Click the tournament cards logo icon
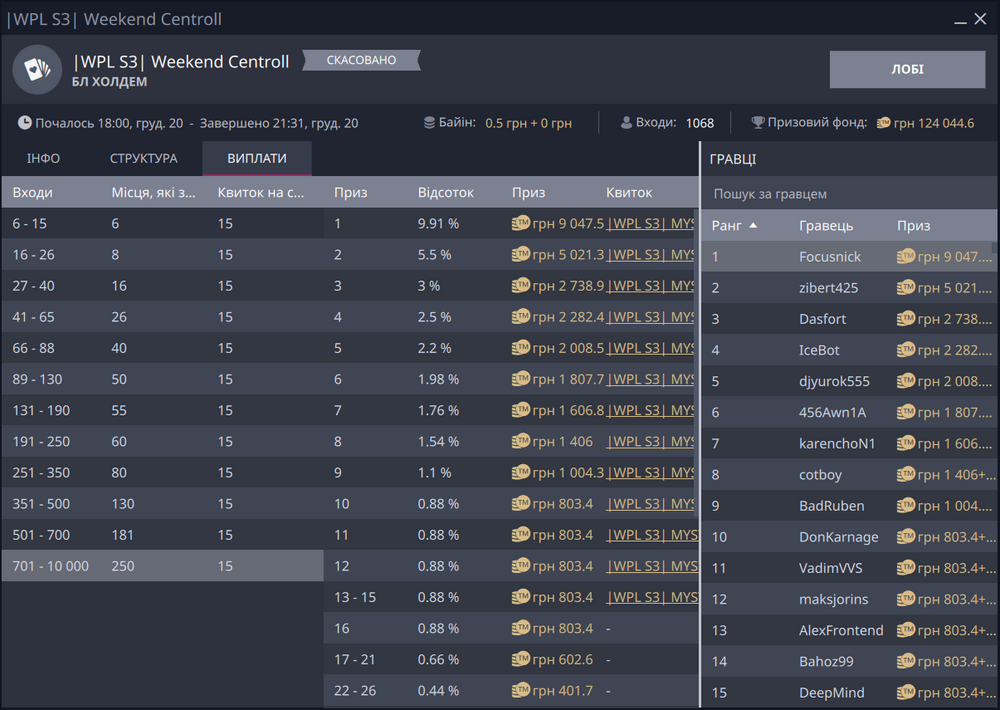1000x710 pixels. (x=37, y=69)
